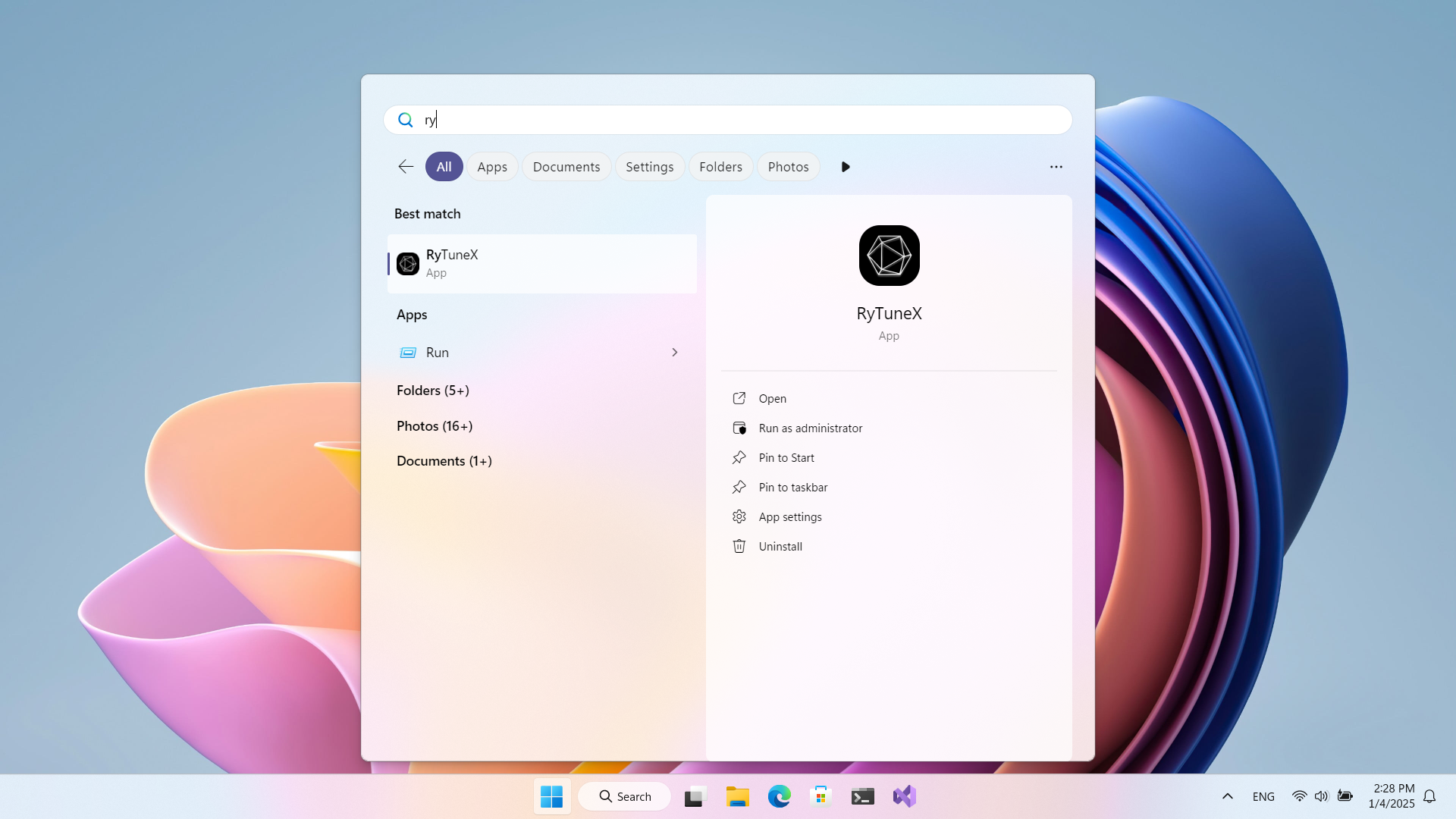This screenshot has height=819, width=1456.
Task: Click the Run app icon
Action: pyautogui.click(x=408, y=353)
